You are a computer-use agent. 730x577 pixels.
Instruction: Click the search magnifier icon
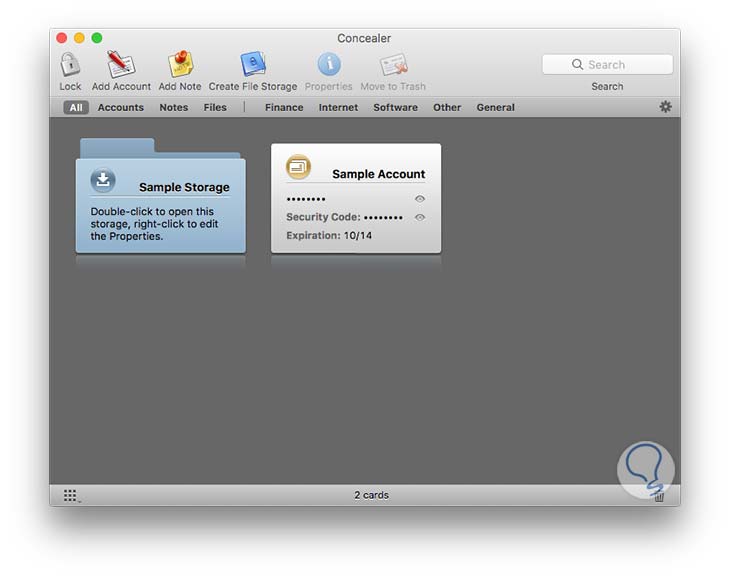[577, 65]
